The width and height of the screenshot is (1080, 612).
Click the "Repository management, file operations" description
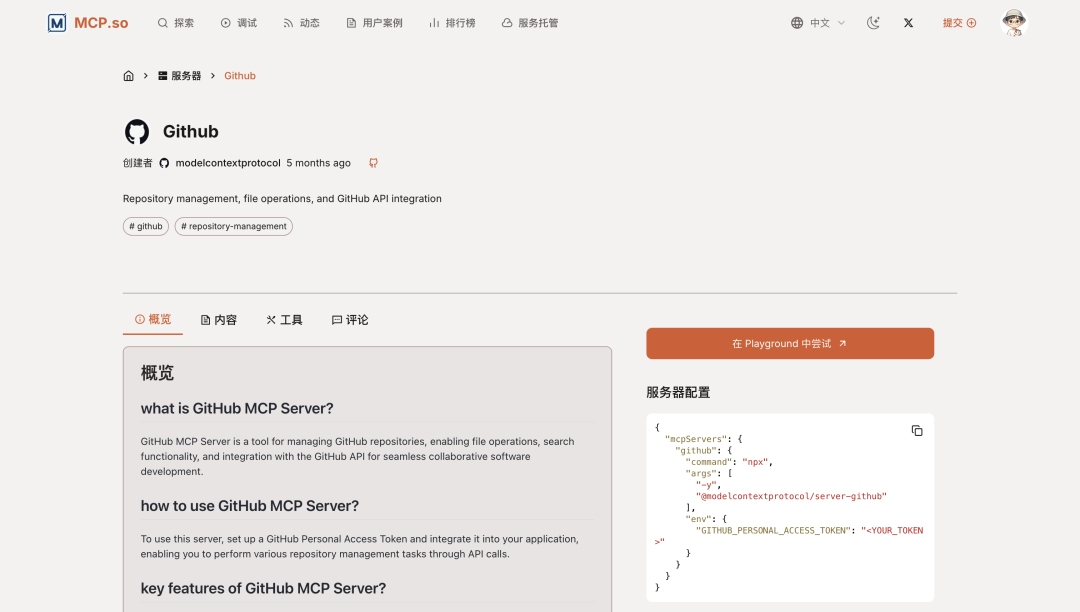tap(282, 198)
